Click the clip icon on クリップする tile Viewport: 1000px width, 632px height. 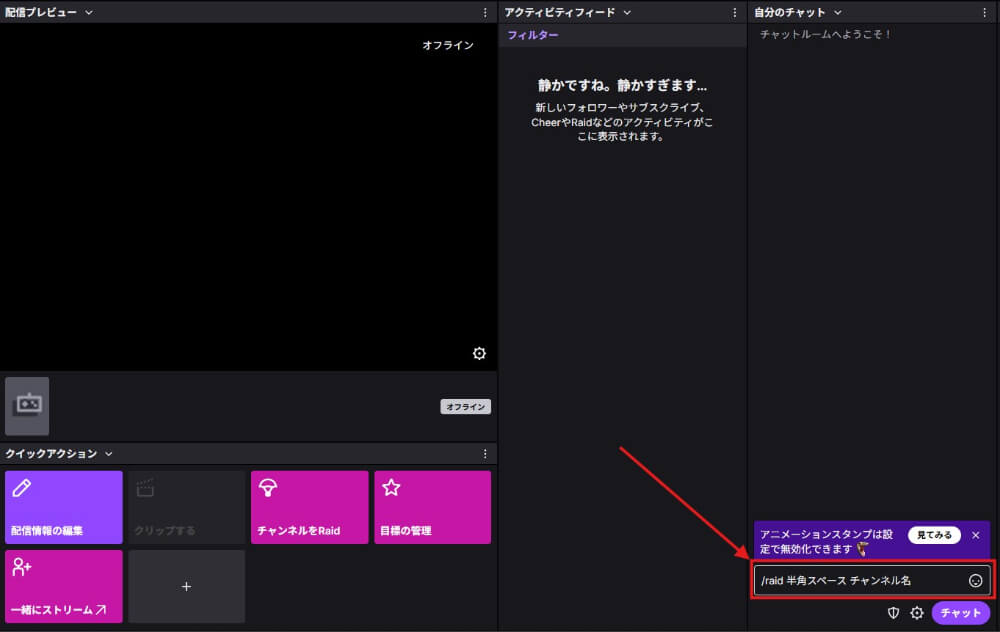143,487
